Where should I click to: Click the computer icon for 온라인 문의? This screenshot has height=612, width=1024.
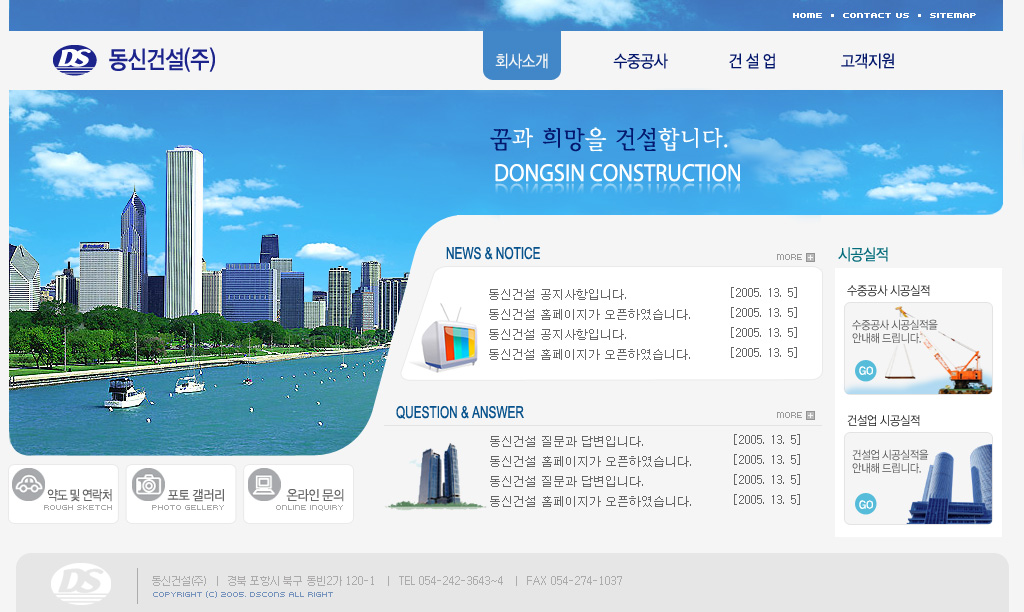[x=264, y=485]
